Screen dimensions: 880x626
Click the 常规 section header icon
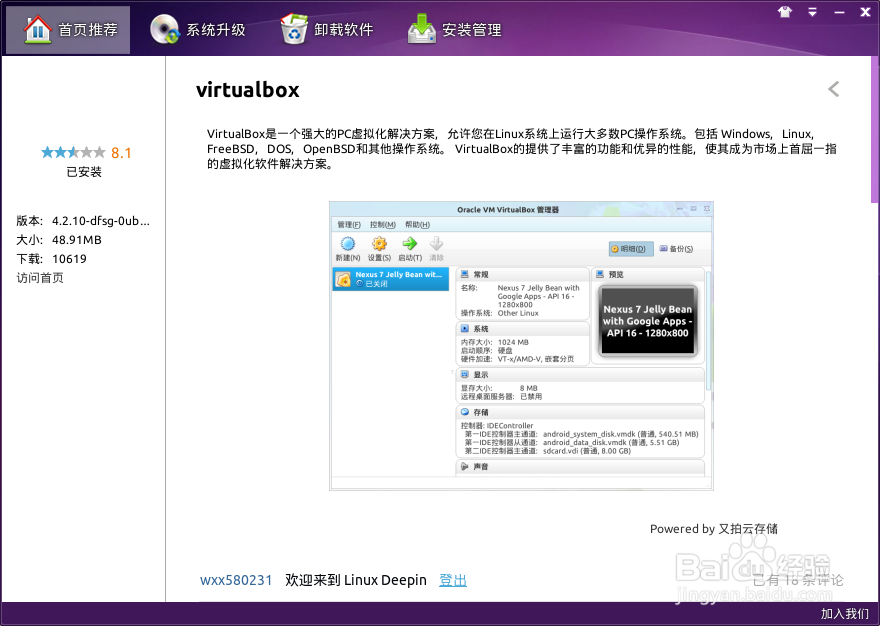point(465,274)
